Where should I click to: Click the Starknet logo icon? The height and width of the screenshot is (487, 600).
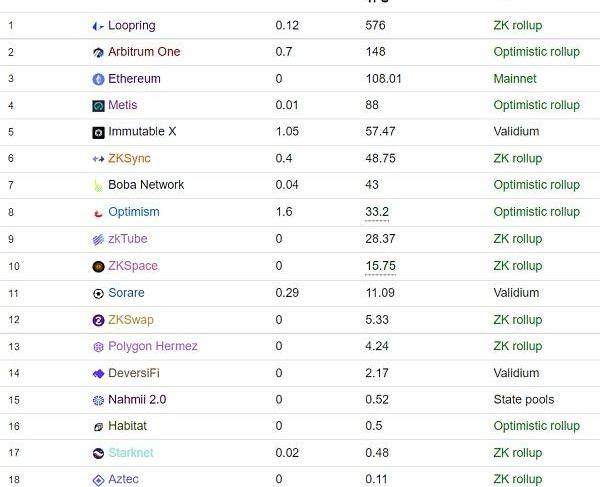click(x=98, y=453)
